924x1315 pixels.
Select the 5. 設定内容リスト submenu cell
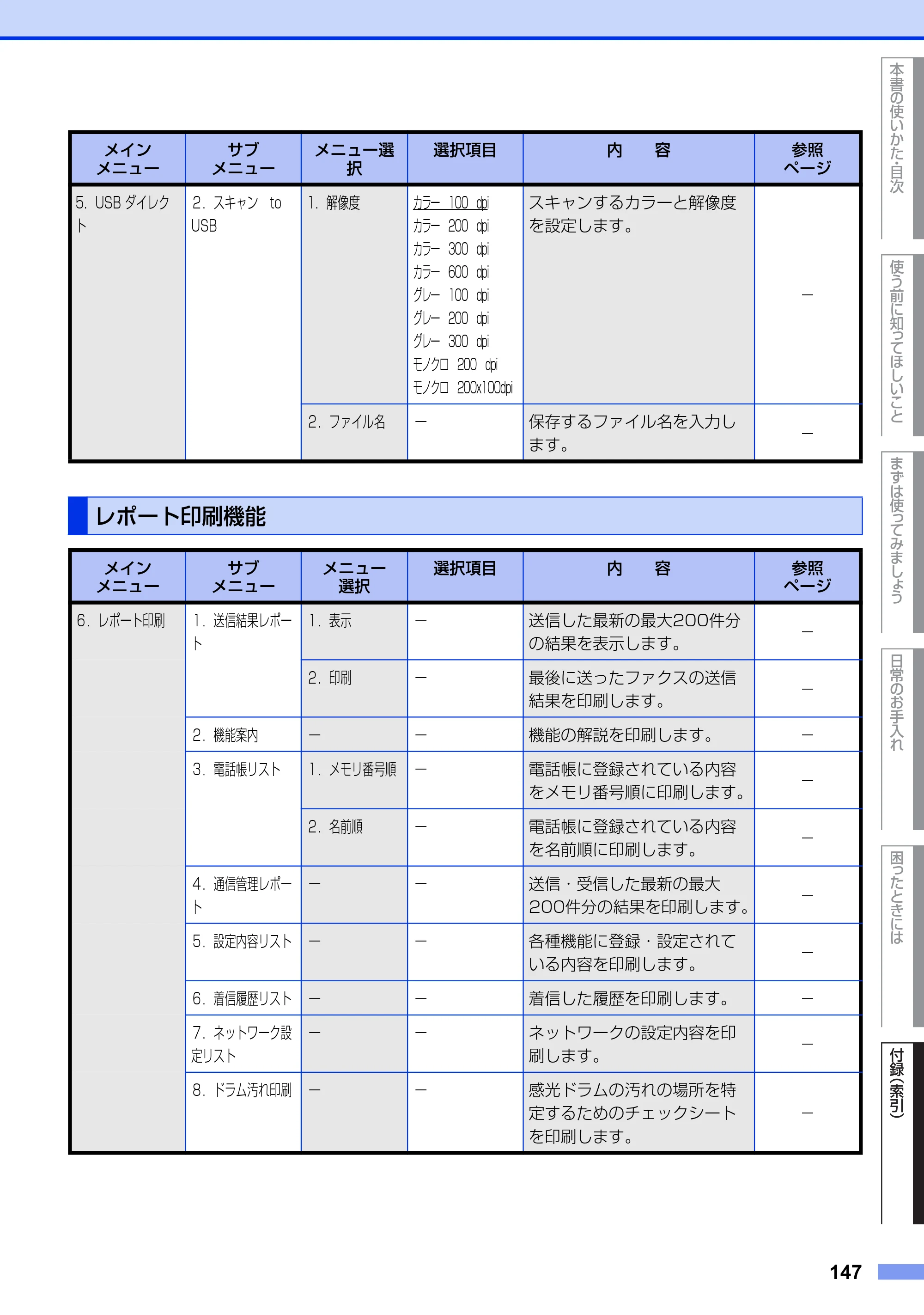point(243,953)
